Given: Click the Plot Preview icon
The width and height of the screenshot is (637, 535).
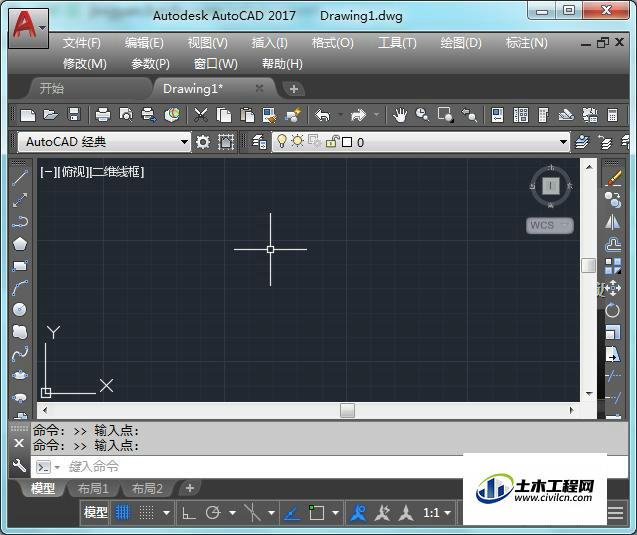Looking at the screenshot, I should click(126, 115).
